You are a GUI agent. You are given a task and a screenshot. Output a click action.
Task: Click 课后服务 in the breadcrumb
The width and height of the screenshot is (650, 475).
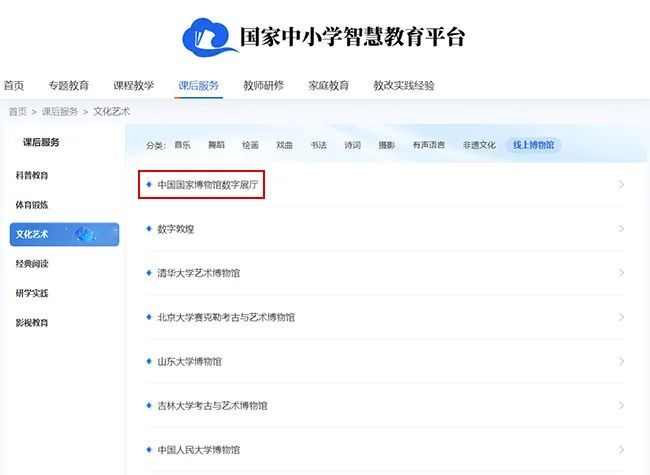[x=60, y=111]
